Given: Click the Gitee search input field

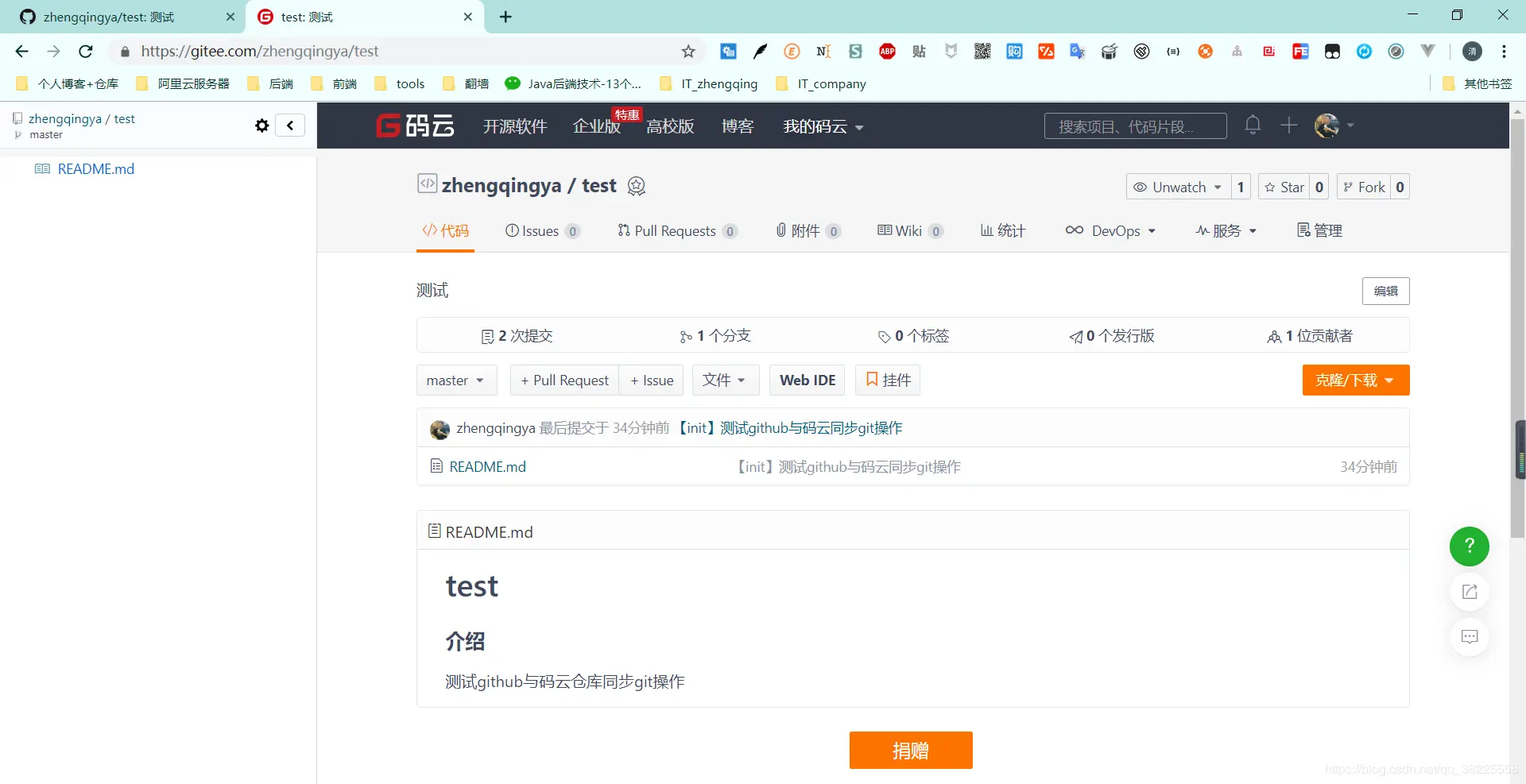Looking at the screenshot, I should point(1135,126).
